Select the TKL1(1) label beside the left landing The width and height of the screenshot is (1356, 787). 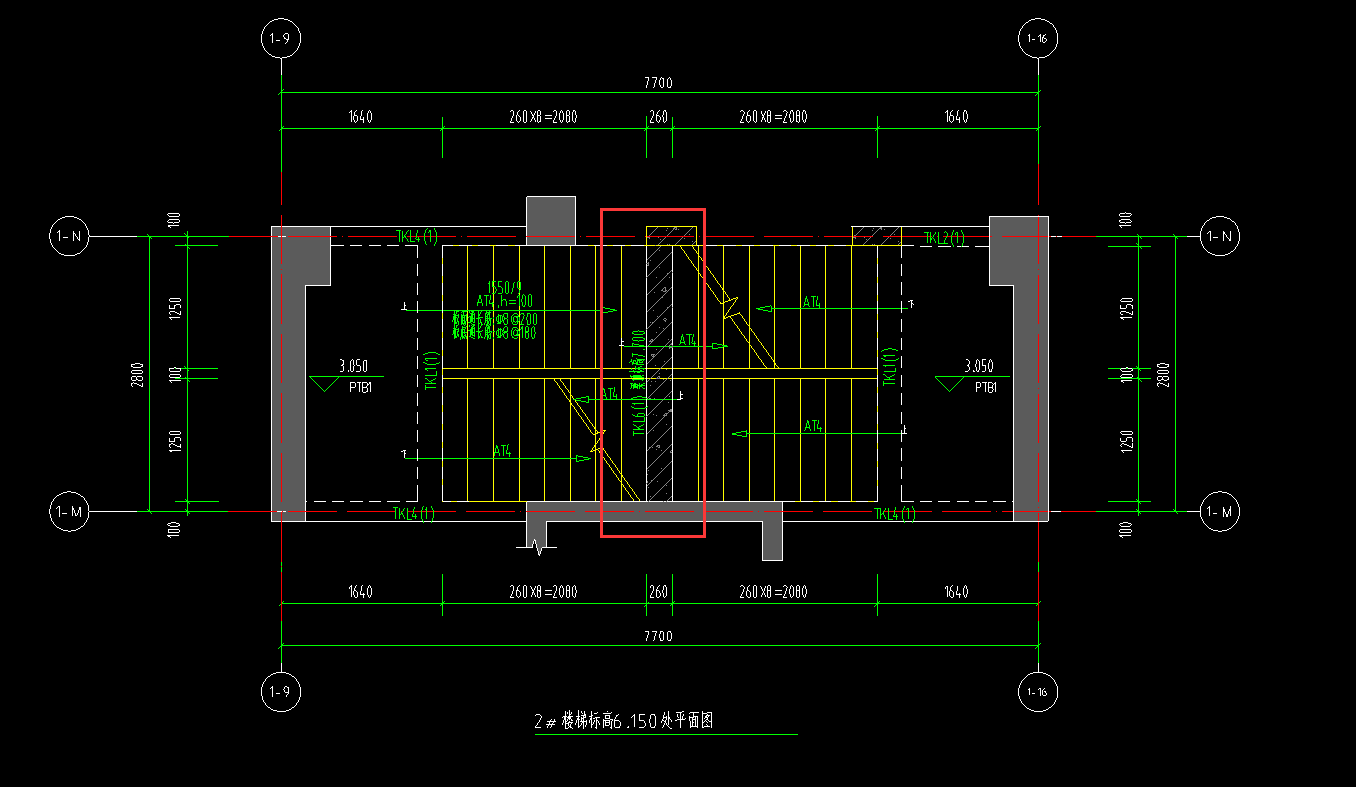coord(432,371)
